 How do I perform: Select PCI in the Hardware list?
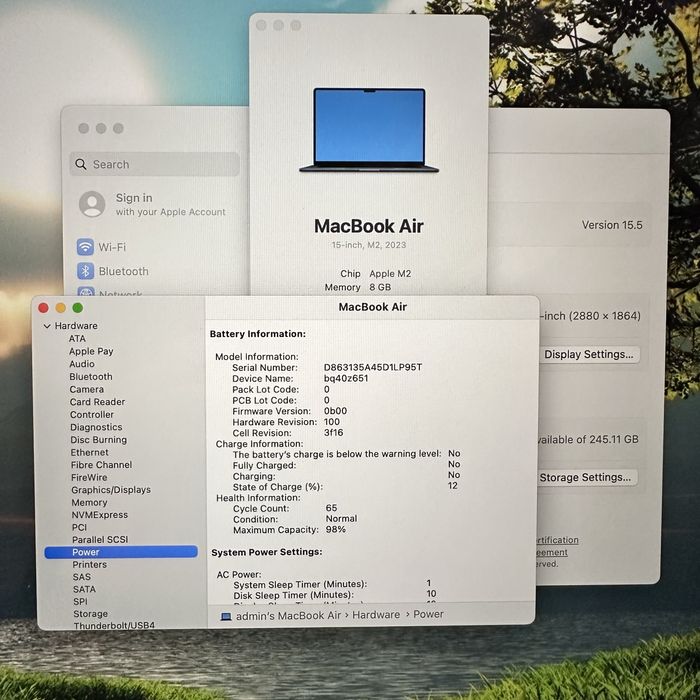click(x=79, y=527)
